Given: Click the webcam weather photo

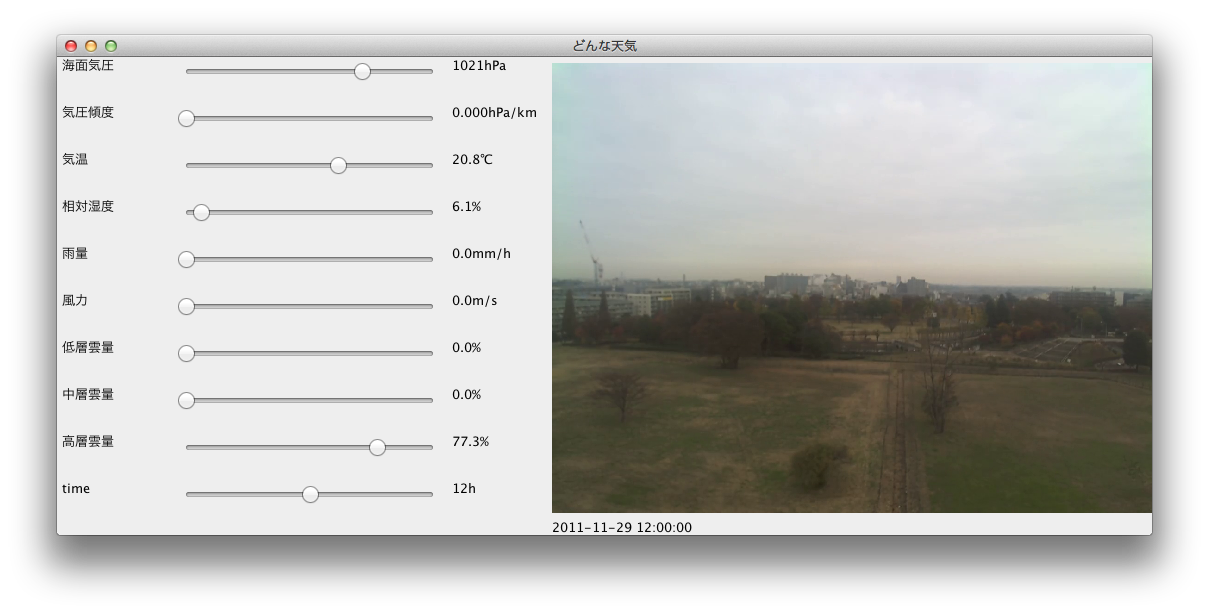Looking at the screenshot, I should click(x=852, y=288).
